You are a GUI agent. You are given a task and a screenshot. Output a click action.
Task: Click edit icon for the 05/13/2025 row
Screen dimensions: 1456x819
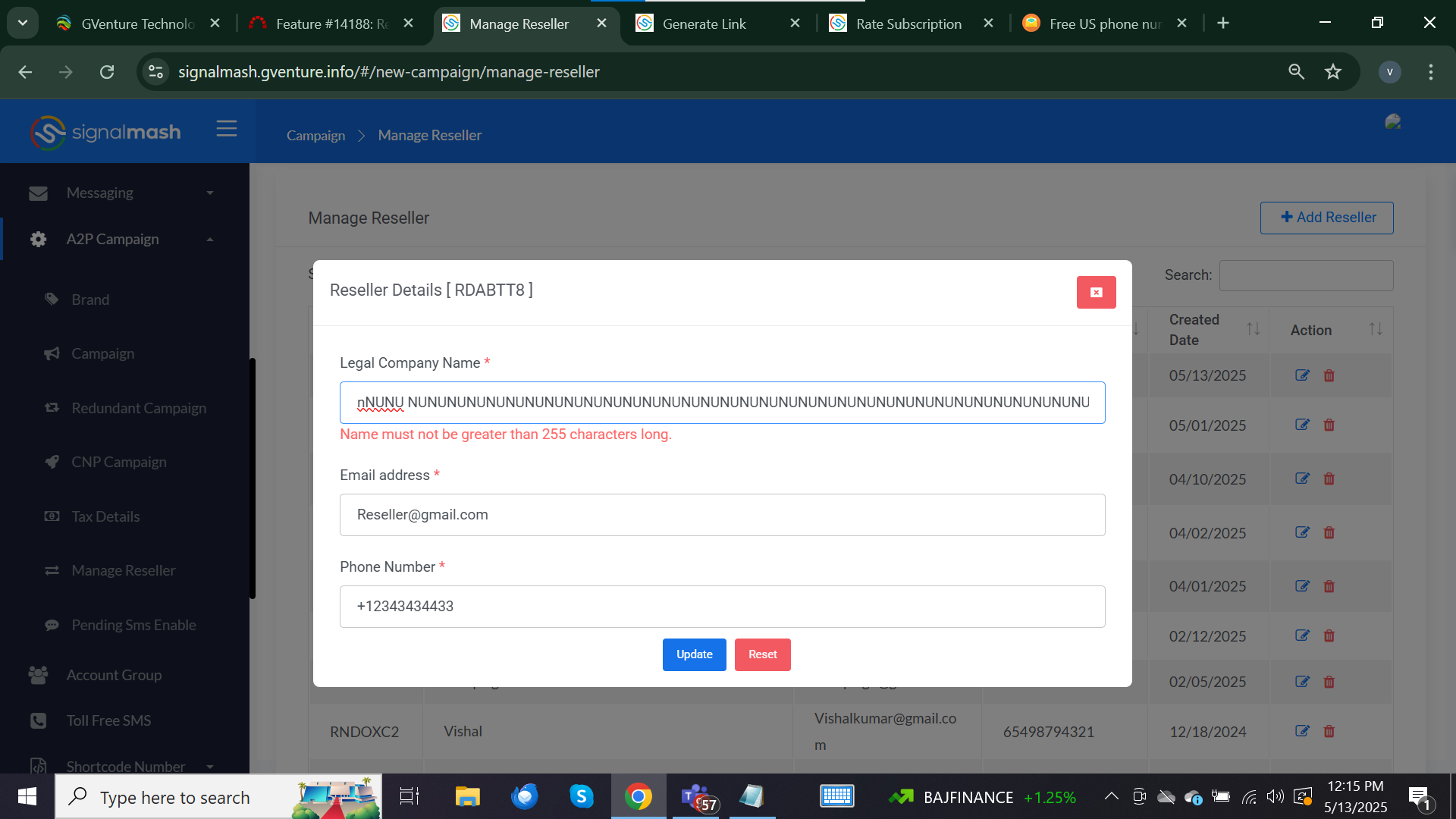[1302, 375]
